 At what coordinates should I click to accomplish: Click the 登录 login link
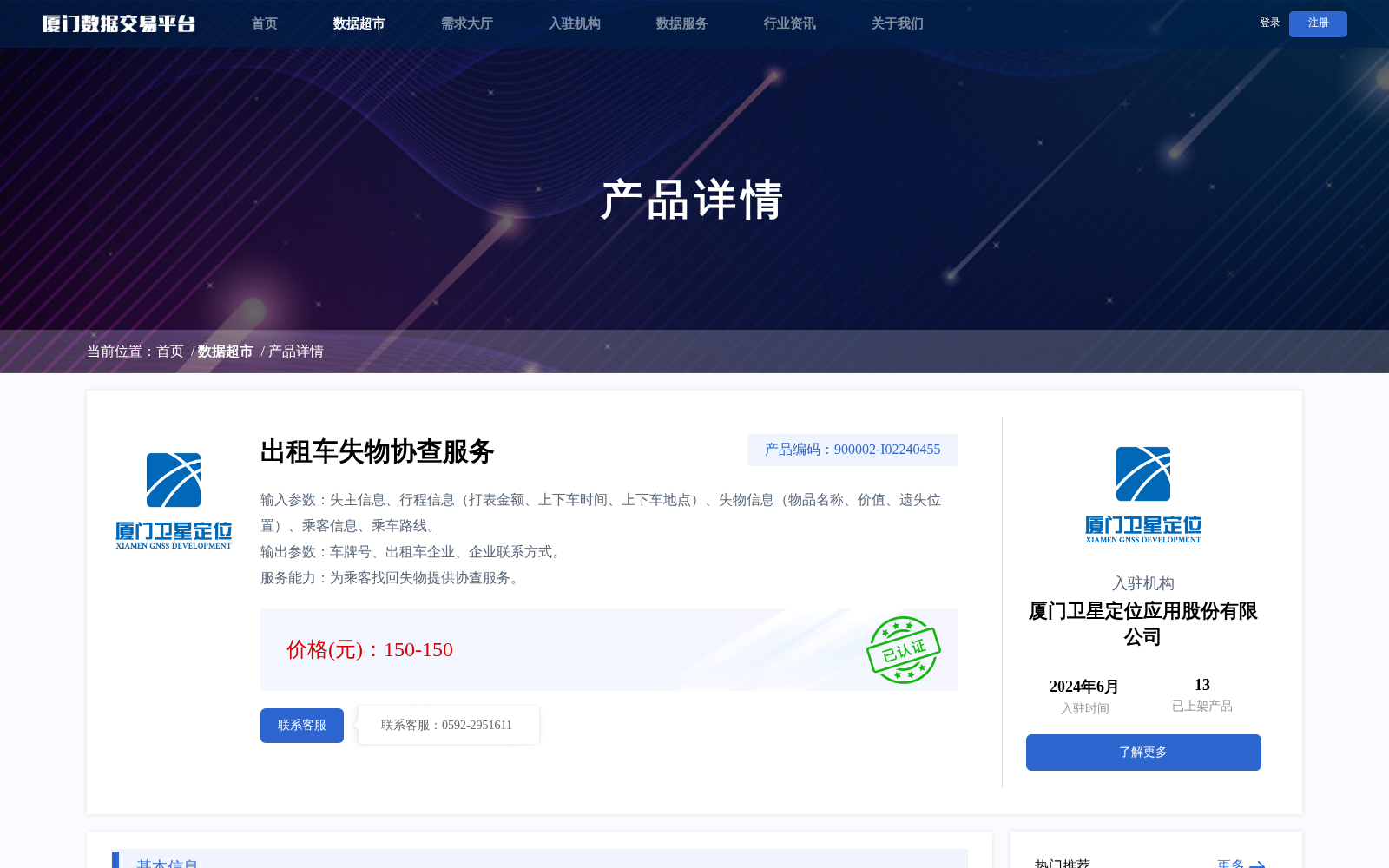click(1269, 23)
